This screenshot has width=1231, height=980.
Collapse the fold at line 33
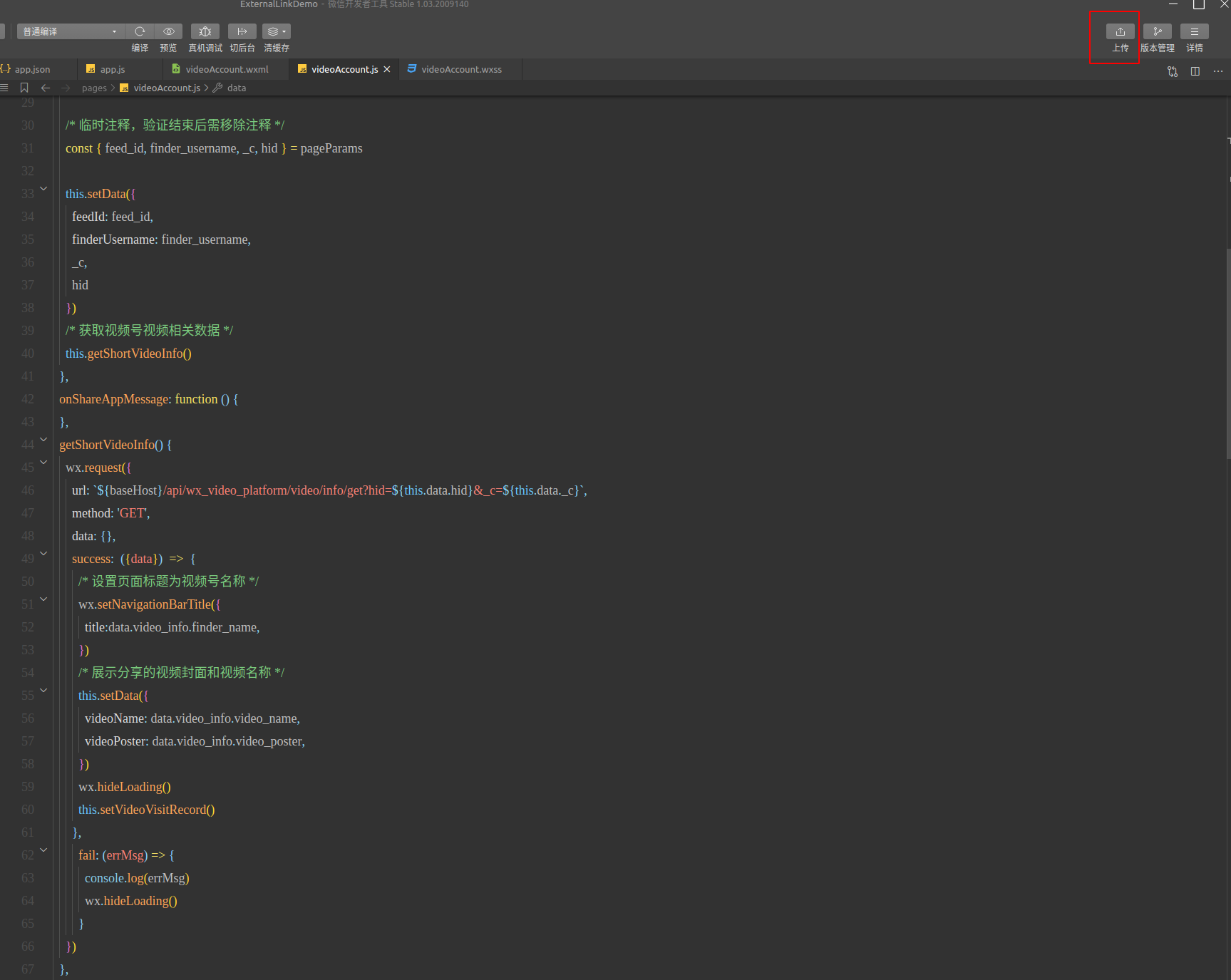tap(43, 189)
